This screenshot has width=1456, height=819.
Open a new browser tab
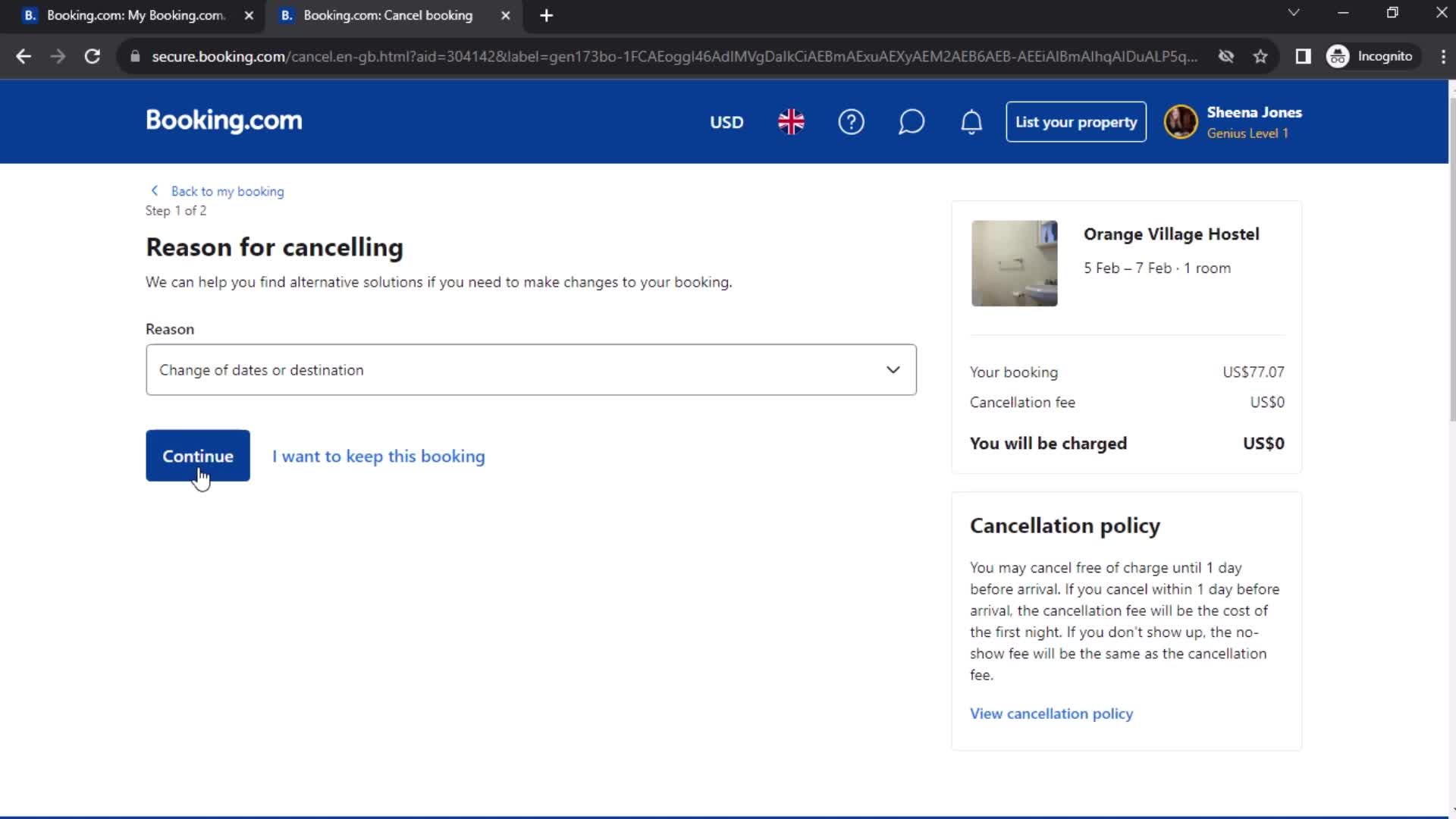pos(546,15)
